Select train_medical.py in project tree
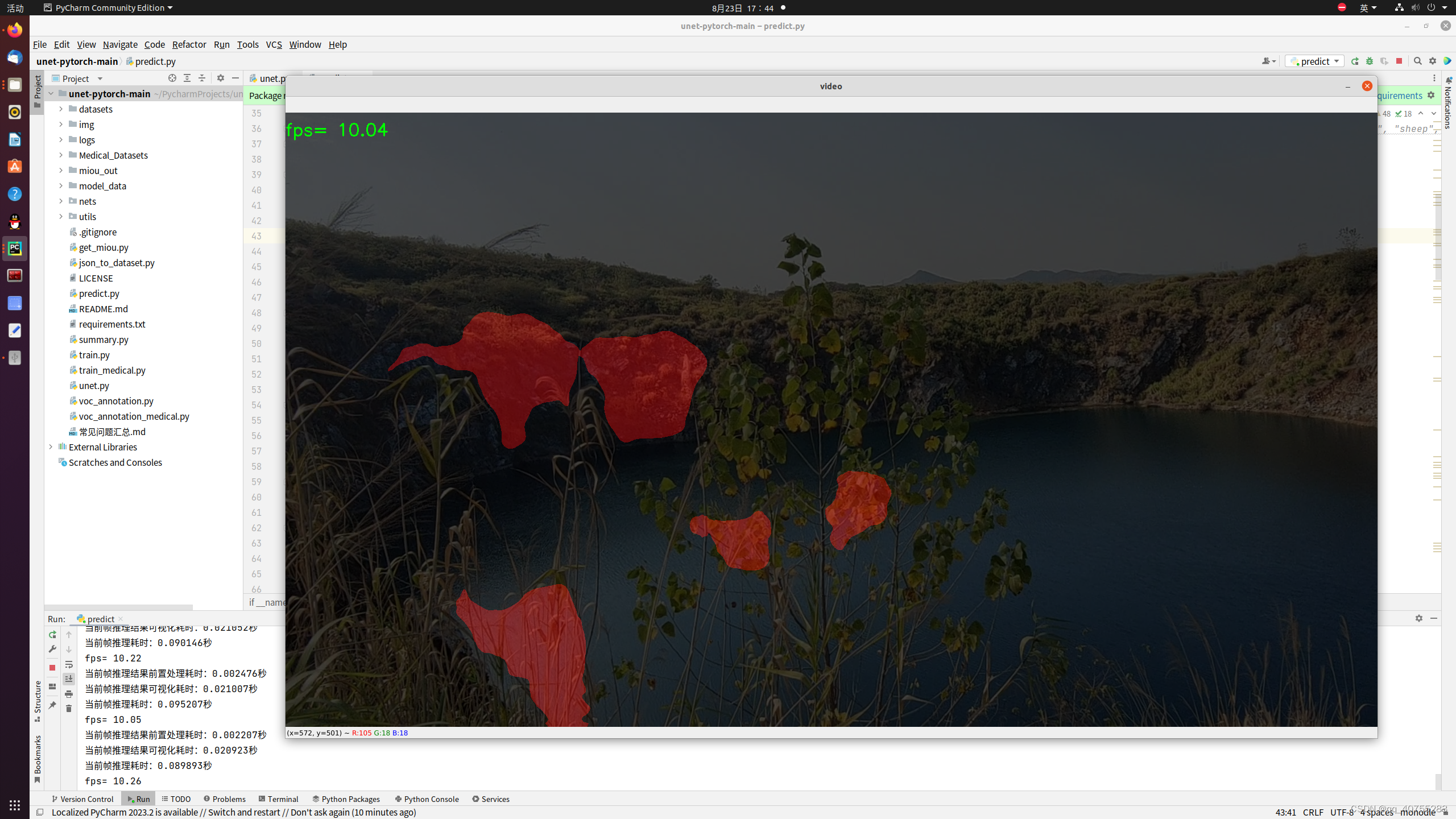This screenshot has width=1456, height=819. 112,370
